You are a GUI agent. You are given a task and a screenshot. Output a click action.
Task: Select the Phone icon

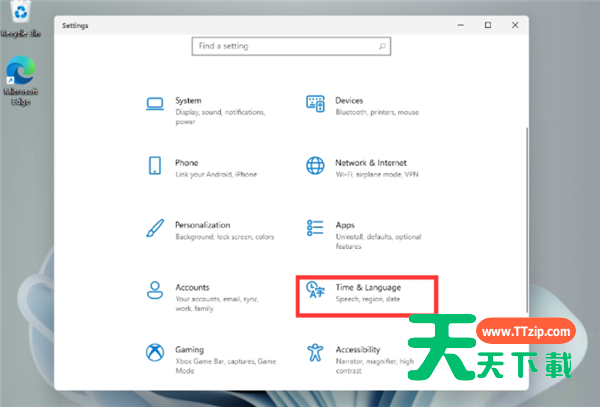155,165
